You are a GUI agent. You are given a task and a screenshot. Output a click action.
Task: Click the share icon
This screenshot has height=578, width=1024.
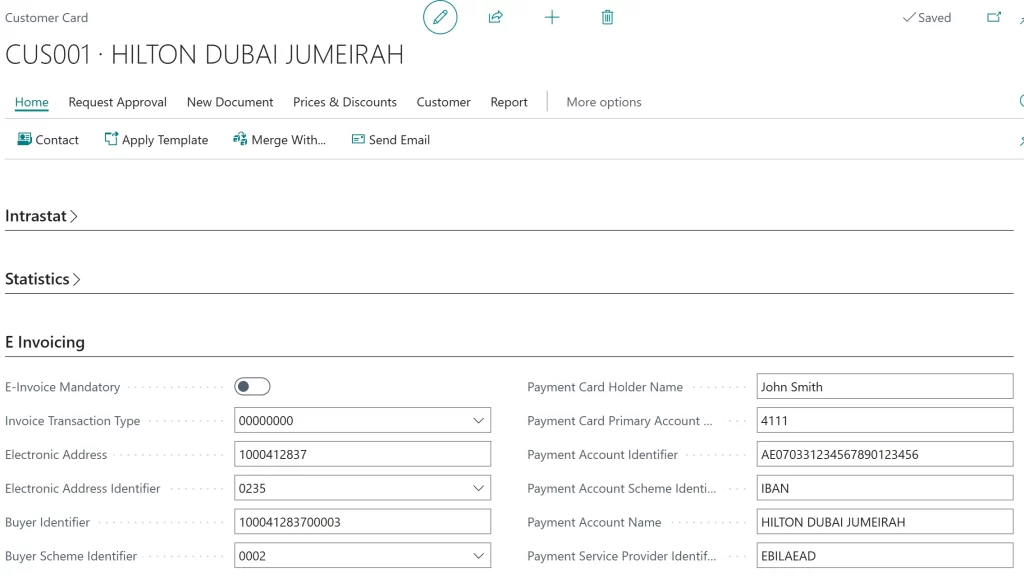[x=496, y=18]
